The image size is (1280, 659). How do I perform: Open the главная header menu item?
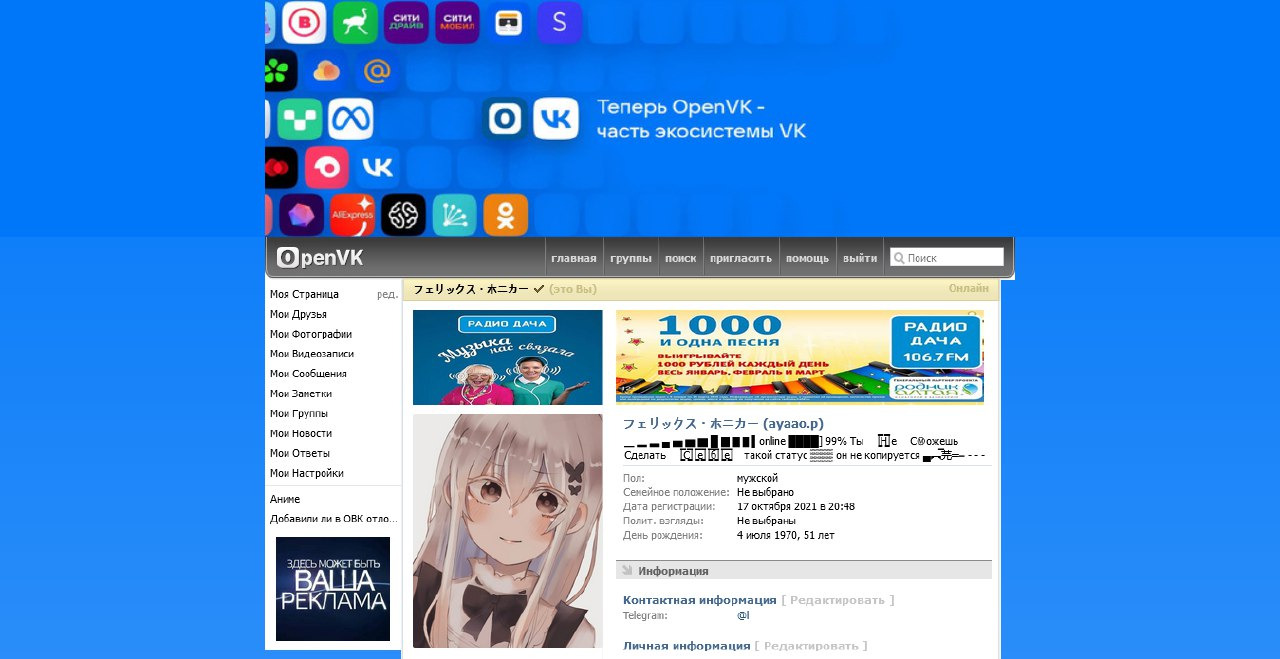(x=574, y=258)
